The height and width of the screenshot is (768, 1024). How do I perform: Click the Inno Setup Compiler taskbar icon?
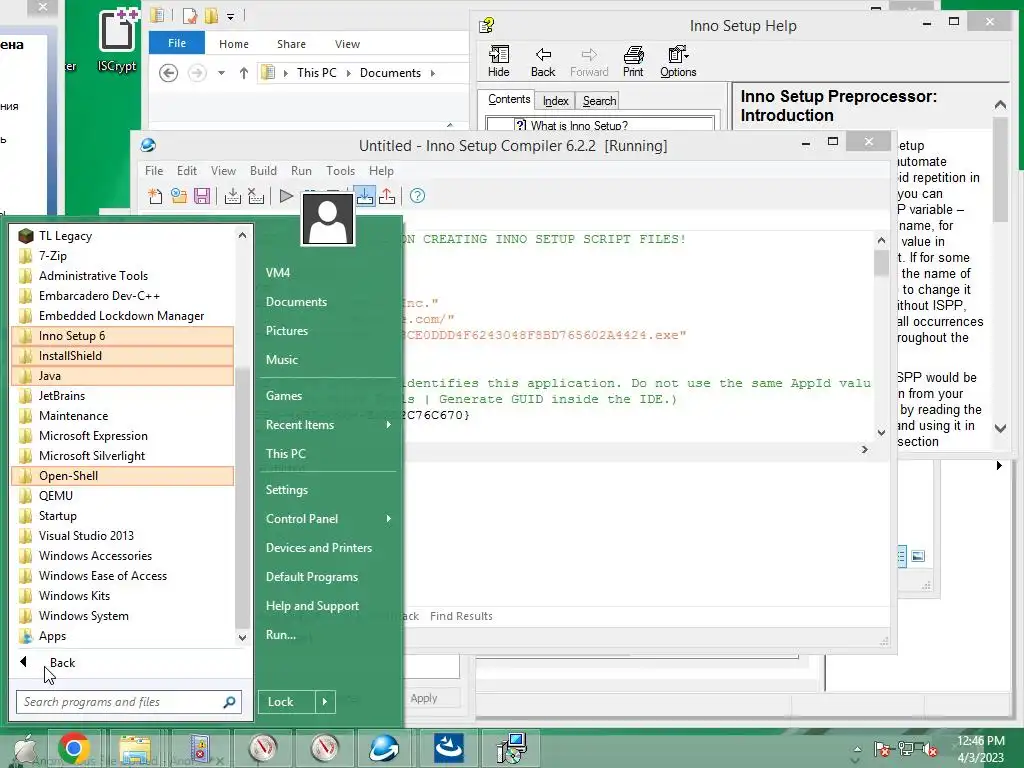click(x=384, y=748)
